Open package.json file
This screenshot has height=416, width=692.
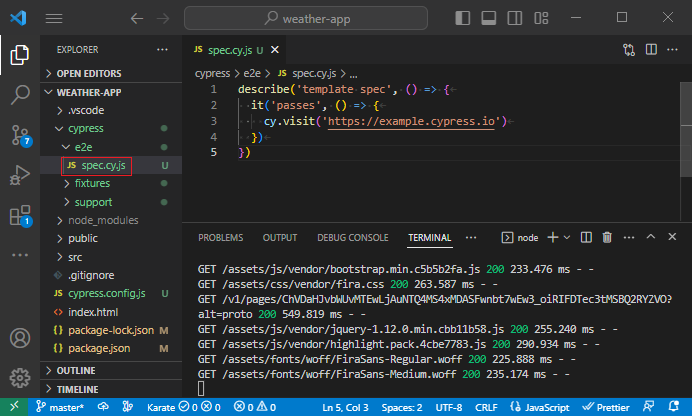click(x=111, y=348)
